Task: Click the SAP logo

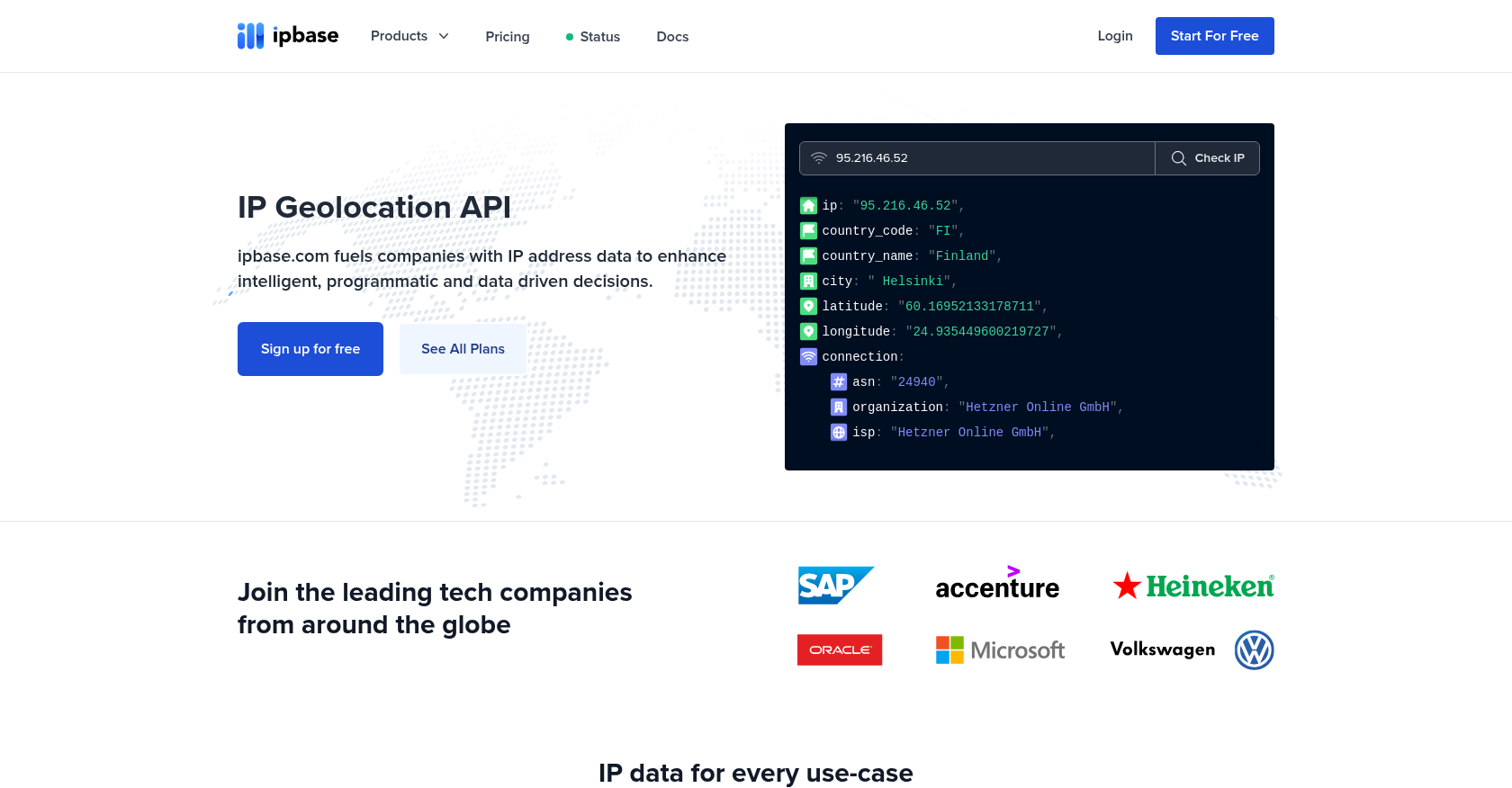Action: coord(836,586)
